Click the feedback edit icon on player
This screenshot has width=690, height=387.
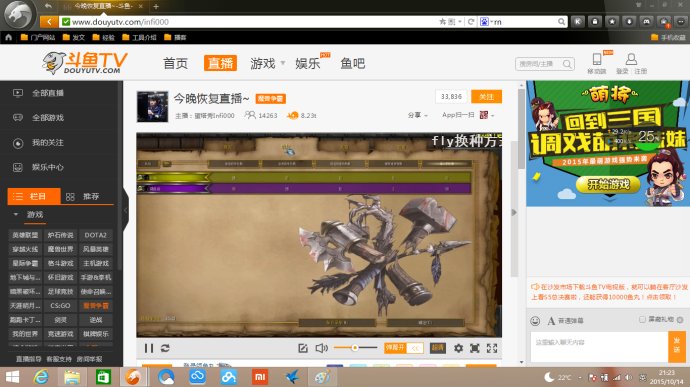[x=303, y=348]
